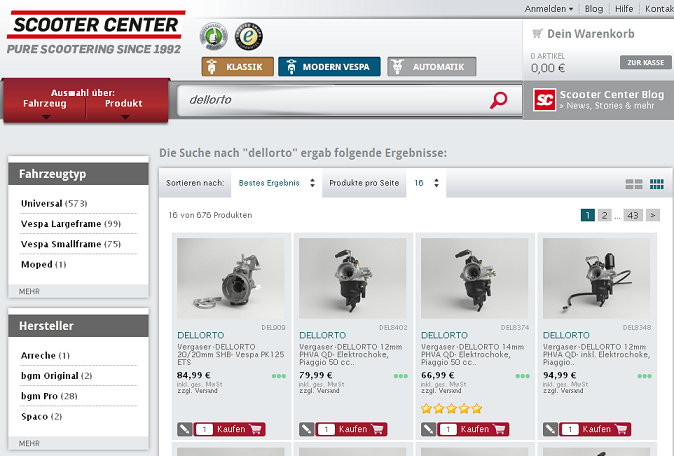The width and height of the screenshot is (674, 456).
Task: Click availability dots for 84,99 € product
Action: (x=279, y=376)
